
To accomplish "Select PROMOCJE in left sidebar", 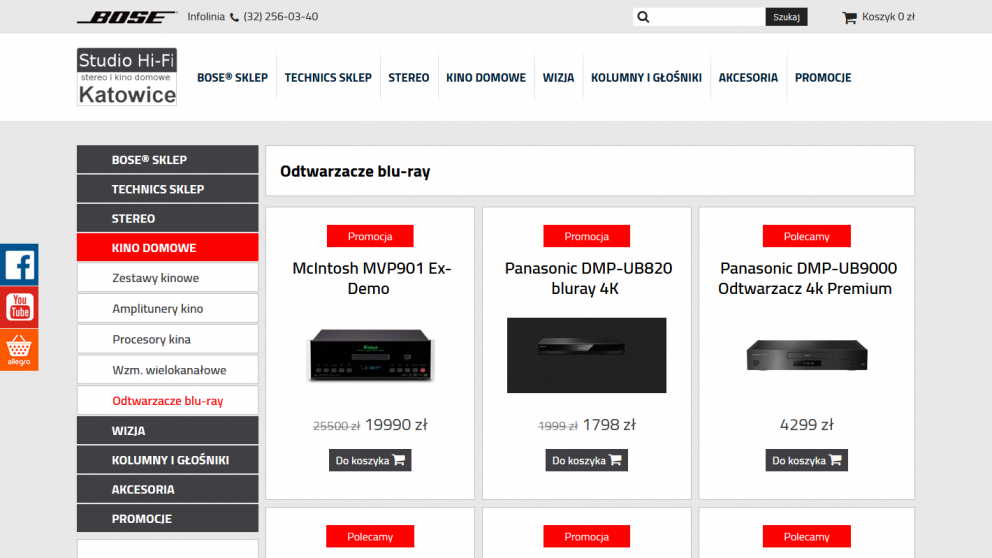I will [168, 518].
